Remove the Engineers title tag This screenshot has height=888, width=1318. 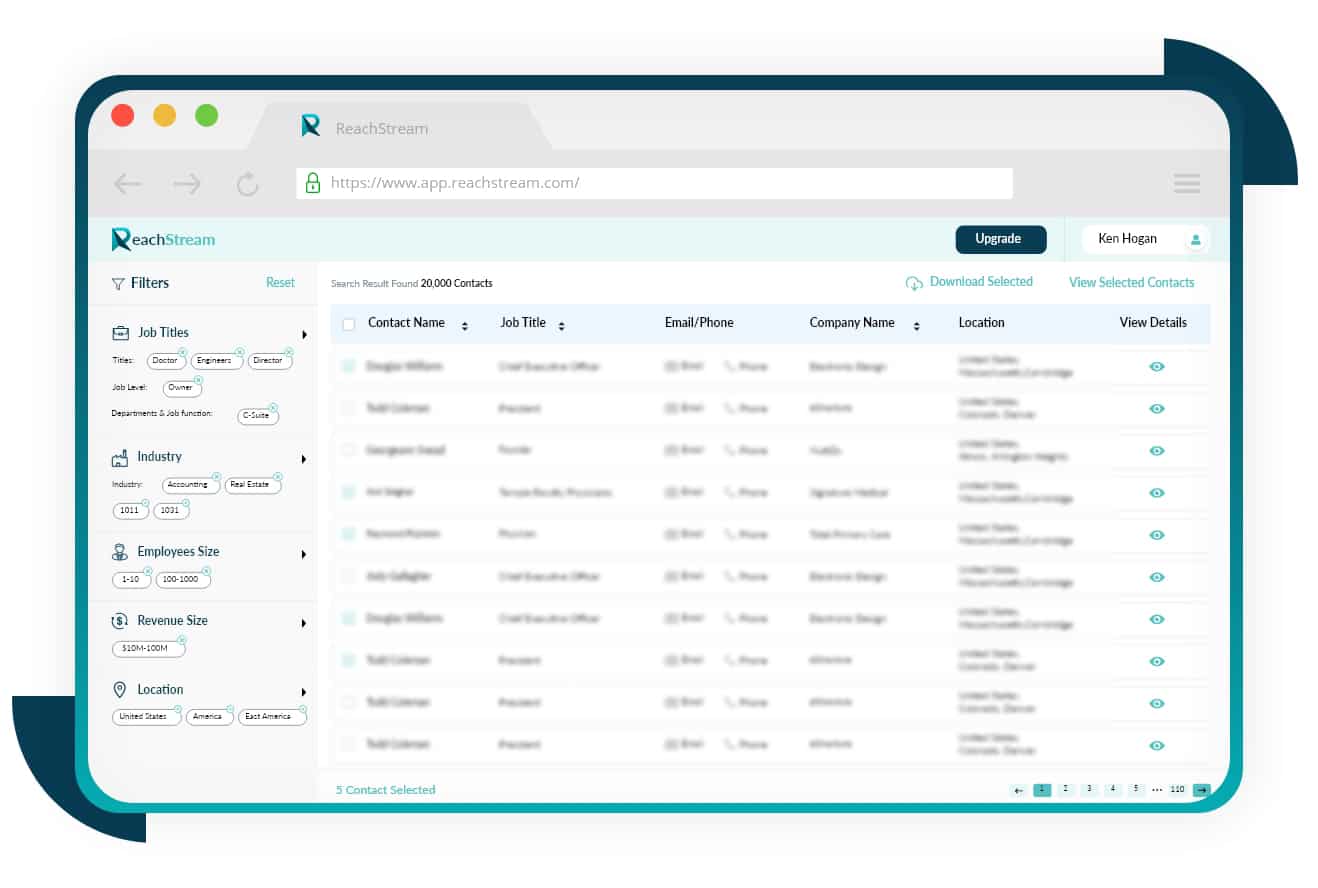click(239, 352)
